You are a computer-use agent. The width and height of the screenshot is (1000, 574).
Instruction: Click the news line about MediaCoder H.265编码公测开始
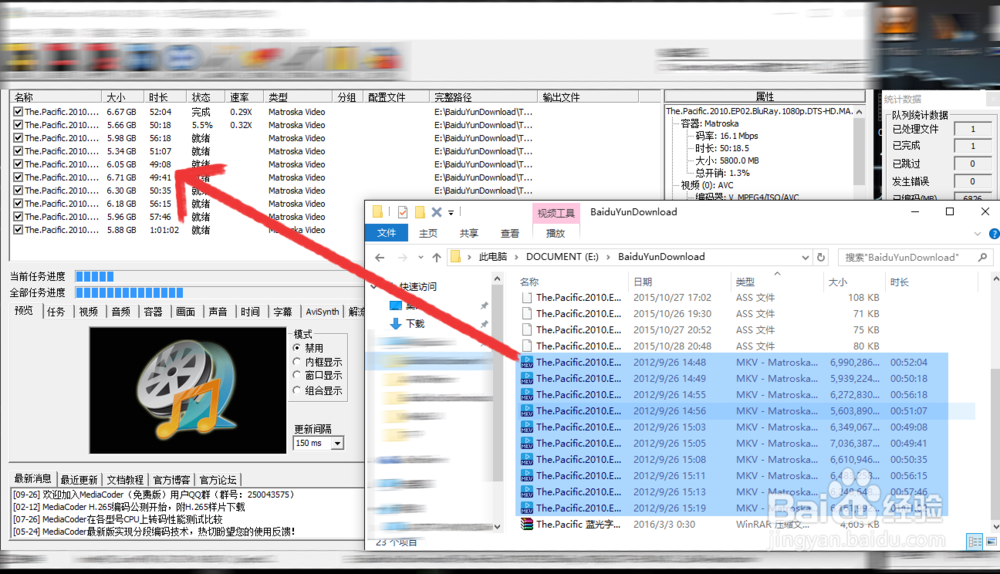[x=129, y=507]
